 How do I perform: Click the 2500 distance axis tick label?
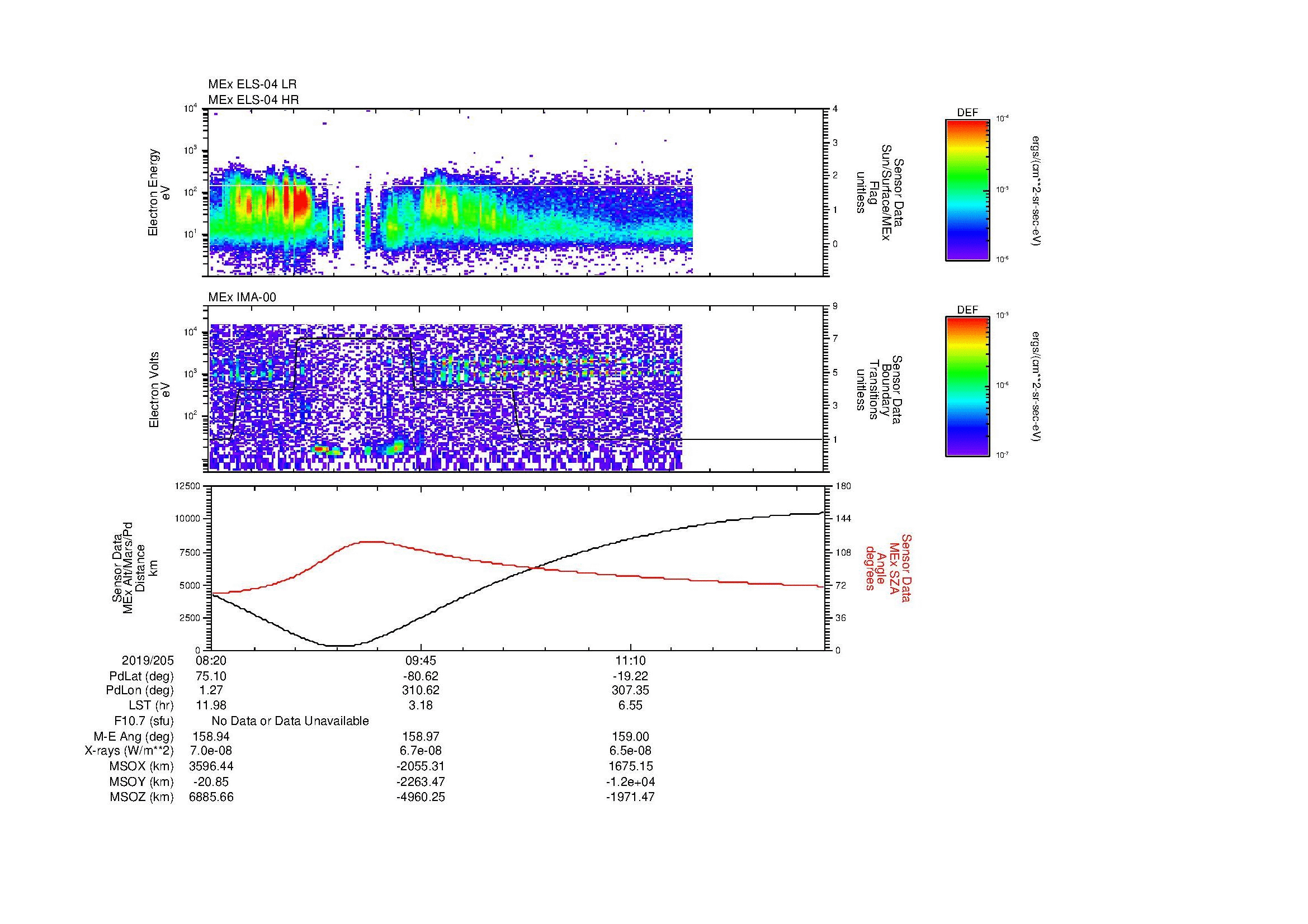[x=190, y=618]
